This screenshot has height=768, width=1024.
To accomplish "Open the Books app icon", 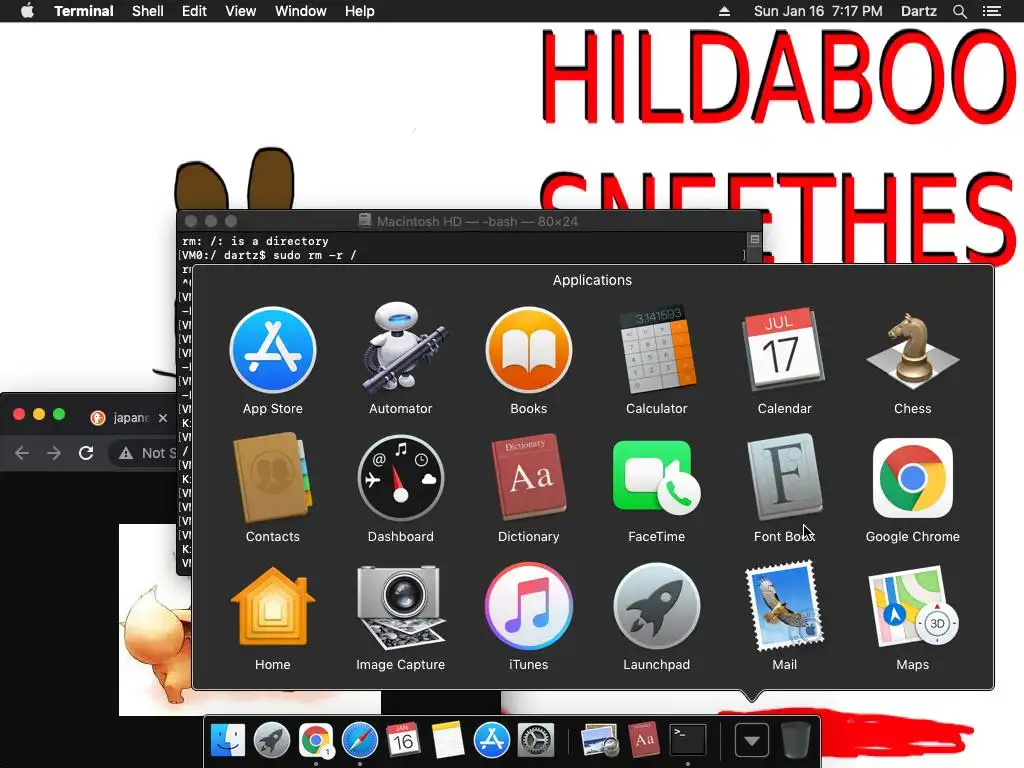I will click(528, 351).
